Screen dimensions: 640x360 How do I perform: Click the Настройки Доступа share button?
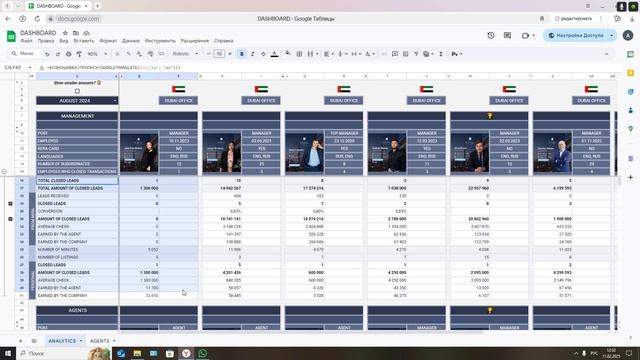(x=576, y=36)
